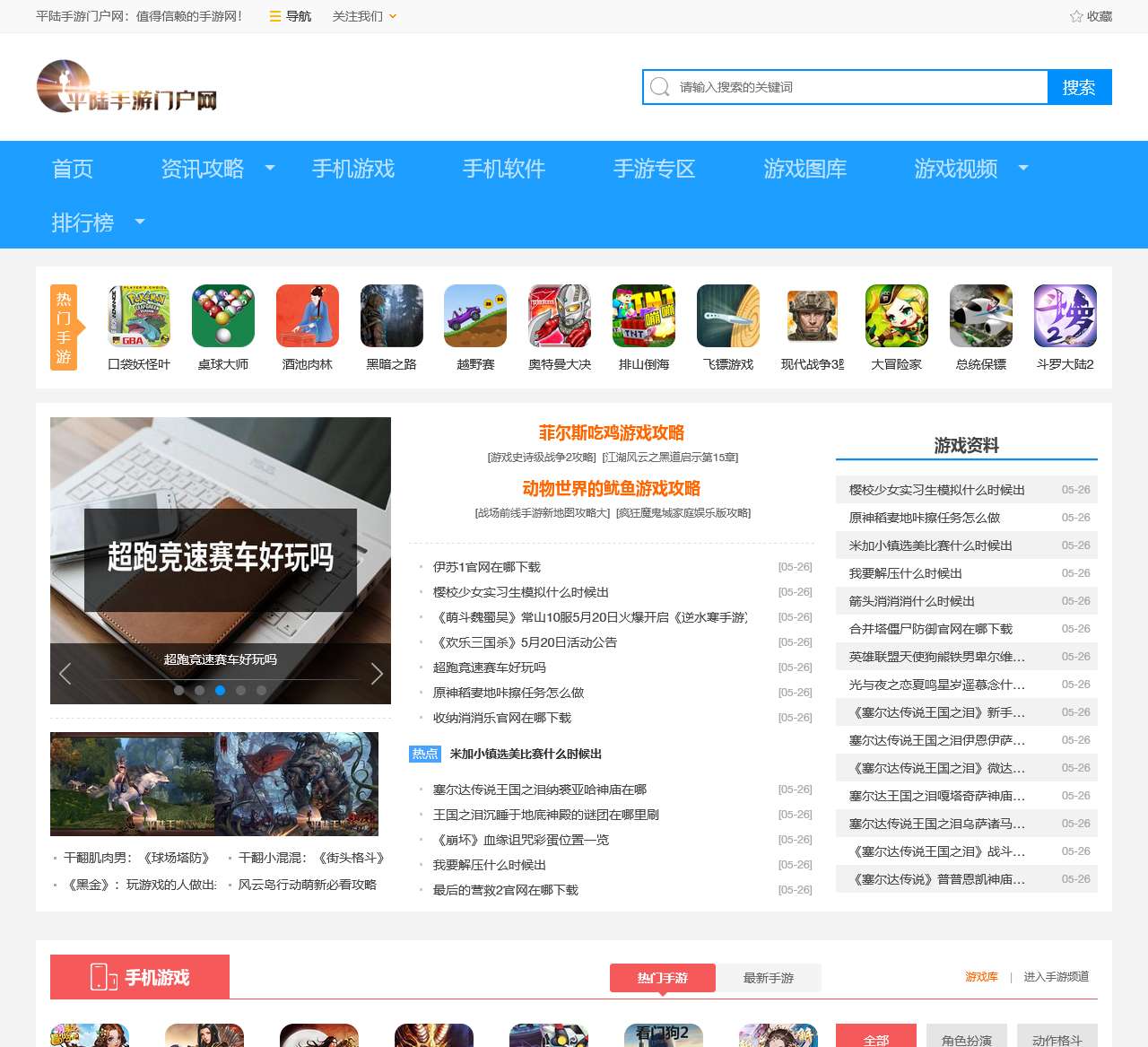1148x1047 pixels.
Task: Open the 奥特曼大决 game icon
Action: click(x=560, y=316)
